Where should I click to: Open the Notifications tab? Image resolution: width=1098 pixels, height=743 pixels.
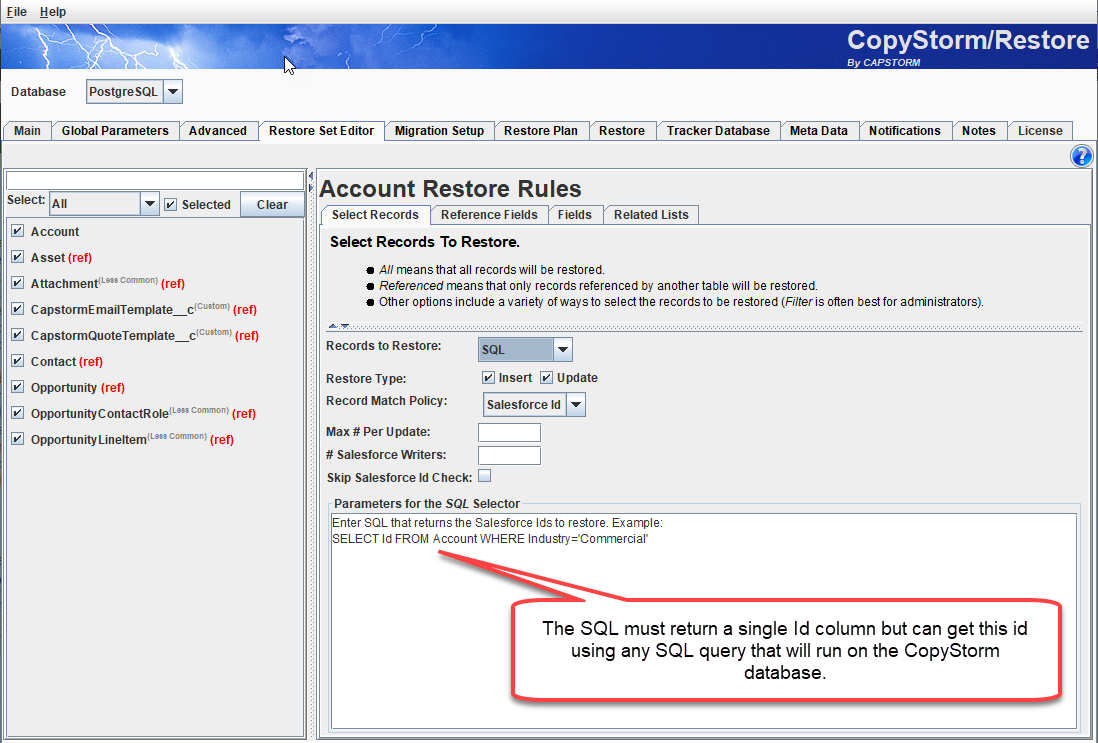[x=905, y=131]
